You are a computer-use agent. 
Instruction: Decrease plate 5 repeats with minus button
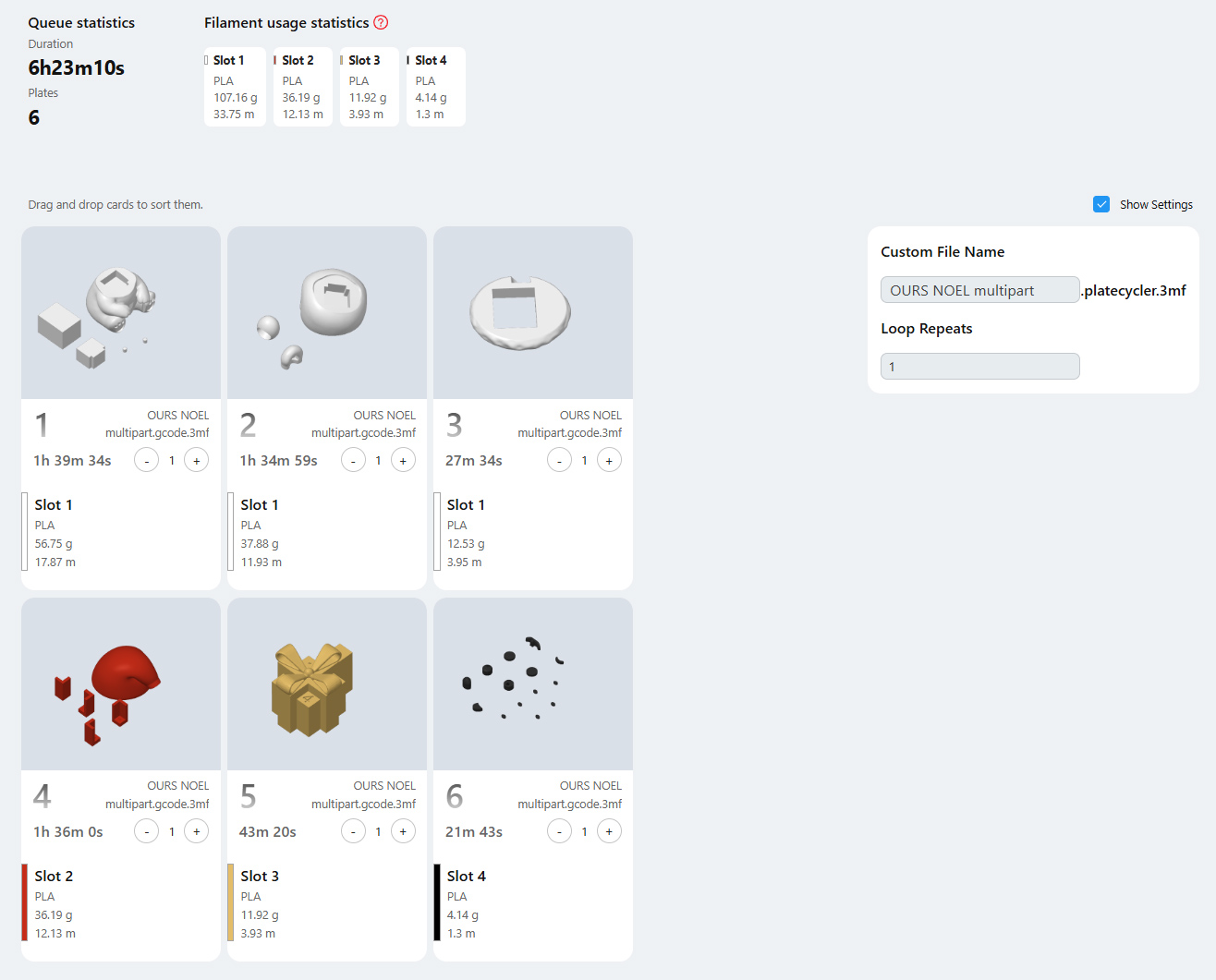click(x=353, y=831)
